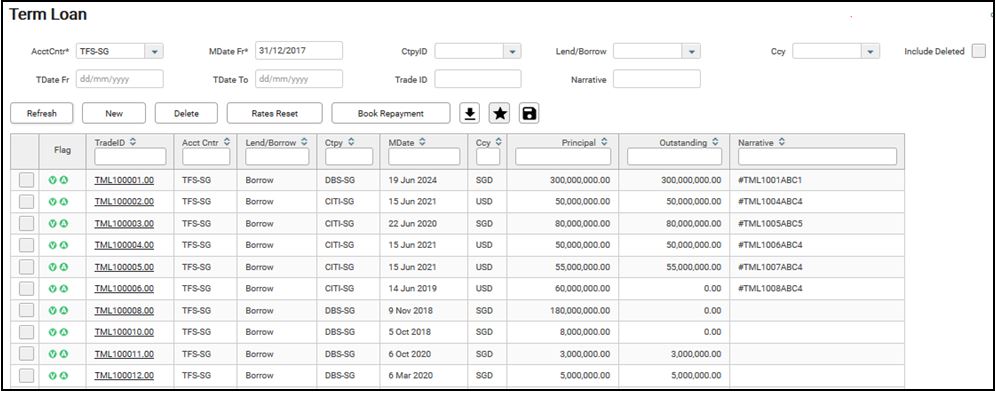Screen dimensions: 996x394
Task: Open trade link TML100011.00
Action: coord(124,354)
